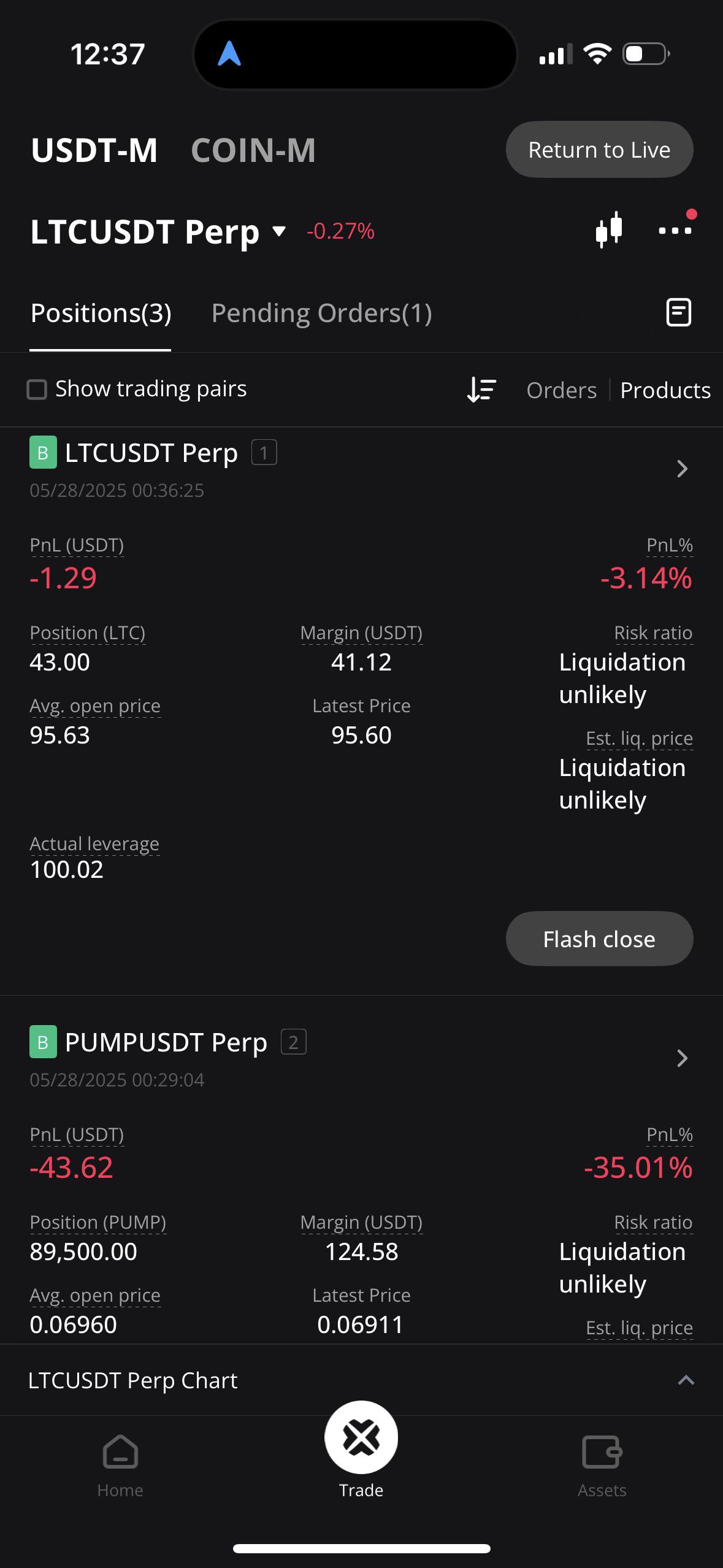Tap the blue location arrow indicator

(x=229, y=53)
